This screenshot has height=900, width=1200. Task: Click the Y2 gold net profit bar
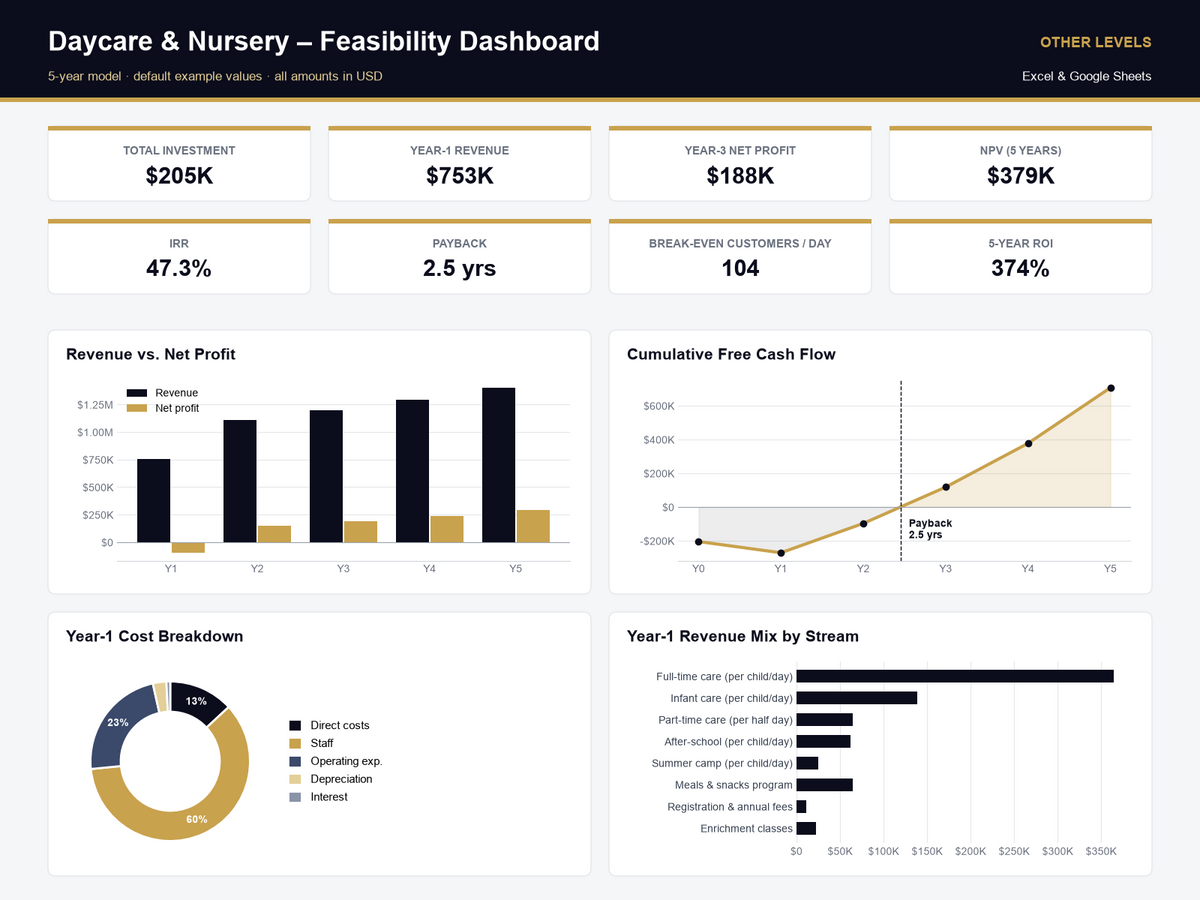click(274, 534)
